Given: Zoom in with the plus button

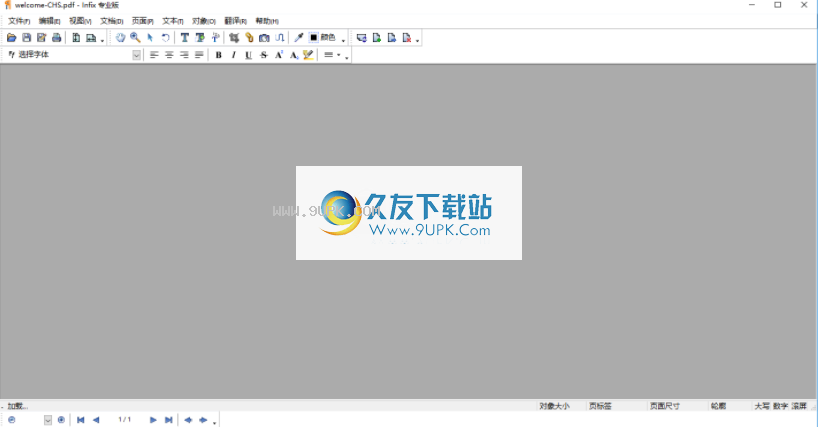Looking at the screenshot, I should pyautogui.click(x=61, y=420).
